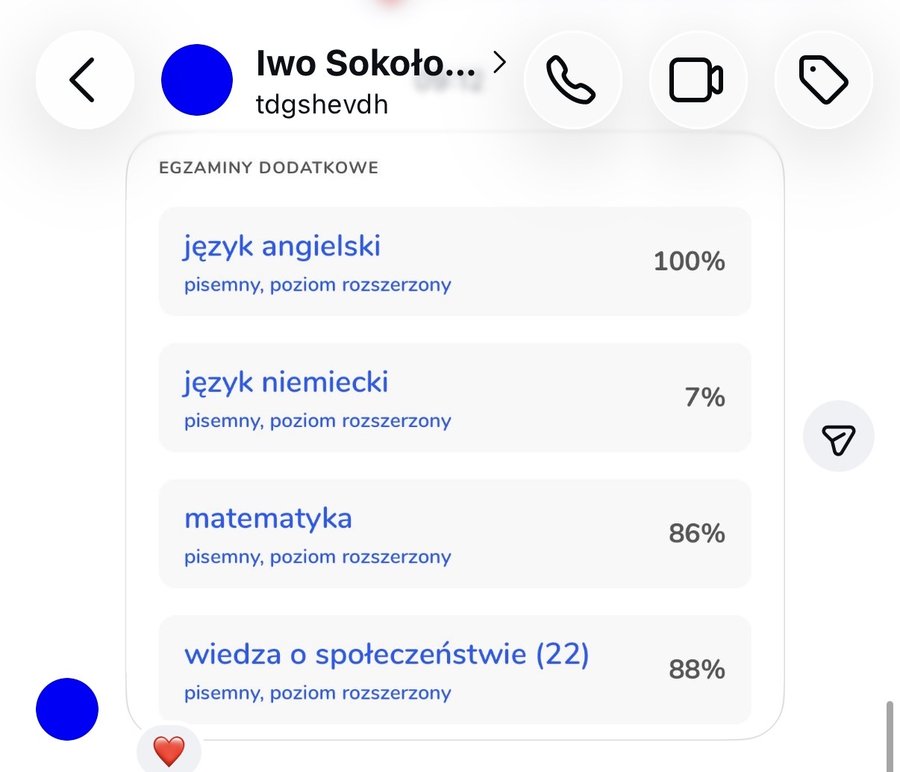This screenshot has height=772, width=900.
Task: Open the tag label icon
Action: tap(823, 80)
